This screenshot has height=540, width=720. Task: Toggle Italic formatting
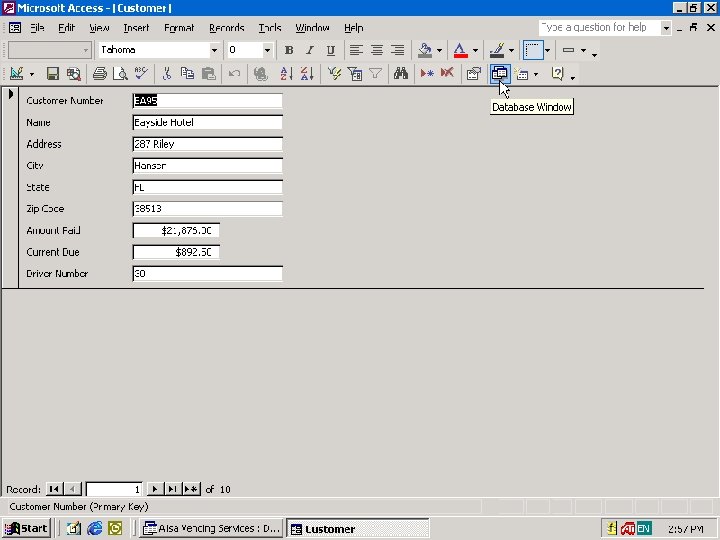(310, 50)
